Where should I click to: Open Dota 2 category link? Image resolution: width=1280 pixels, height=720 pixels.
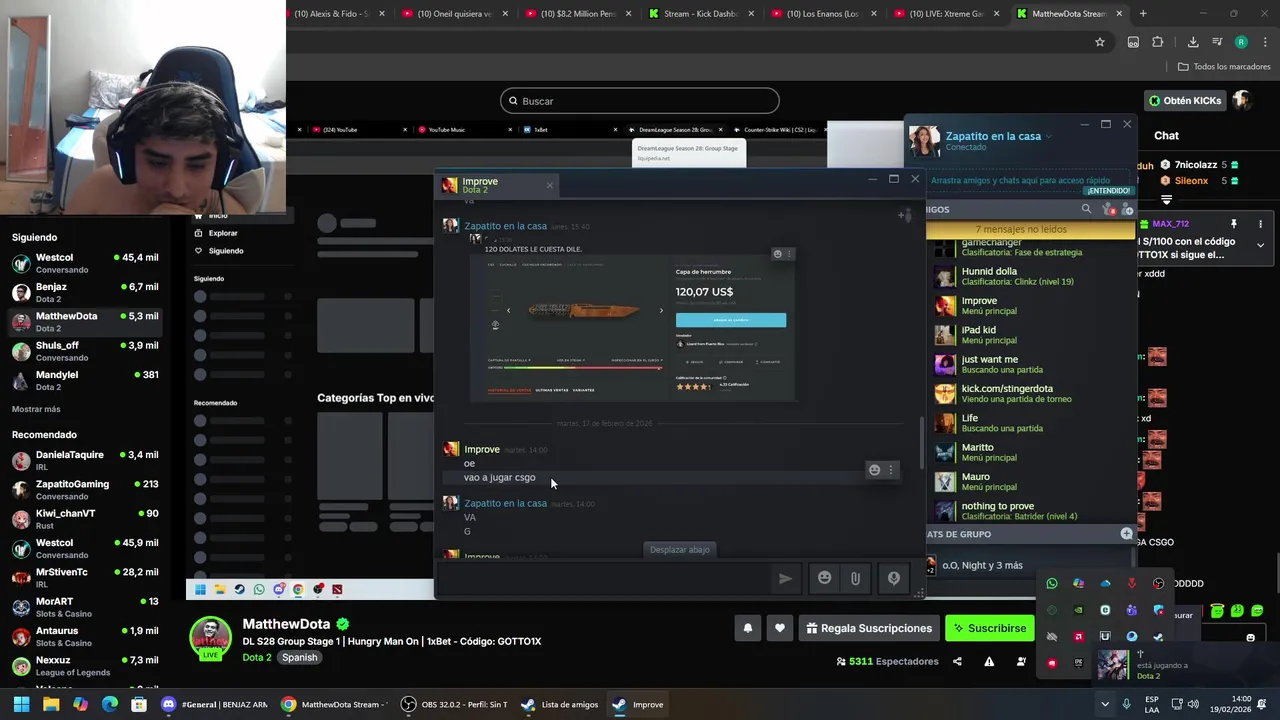point(256,657)
